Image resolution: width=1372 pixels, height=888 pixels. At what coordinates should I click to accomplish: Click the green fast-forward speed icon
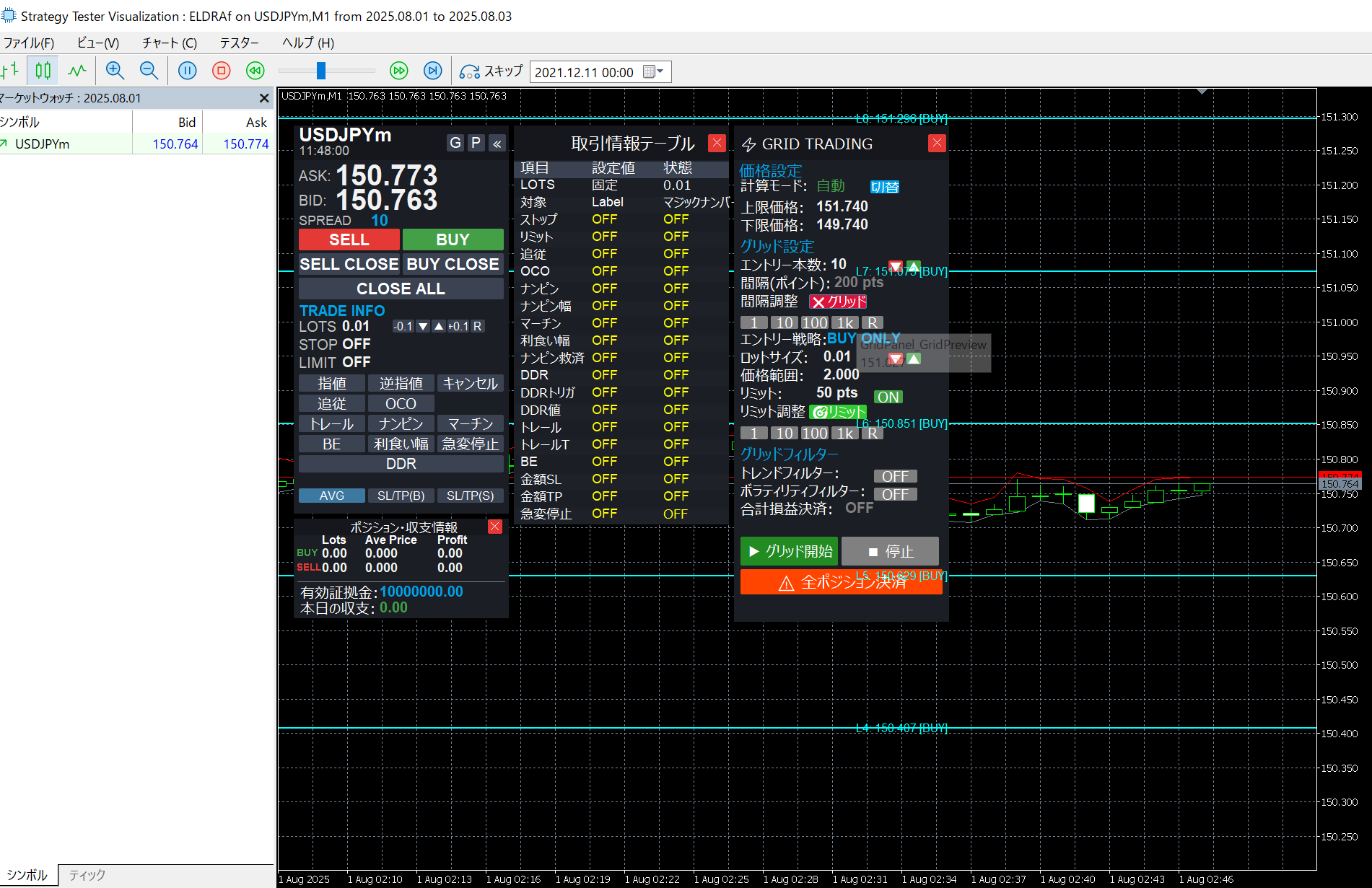point(398,71)
